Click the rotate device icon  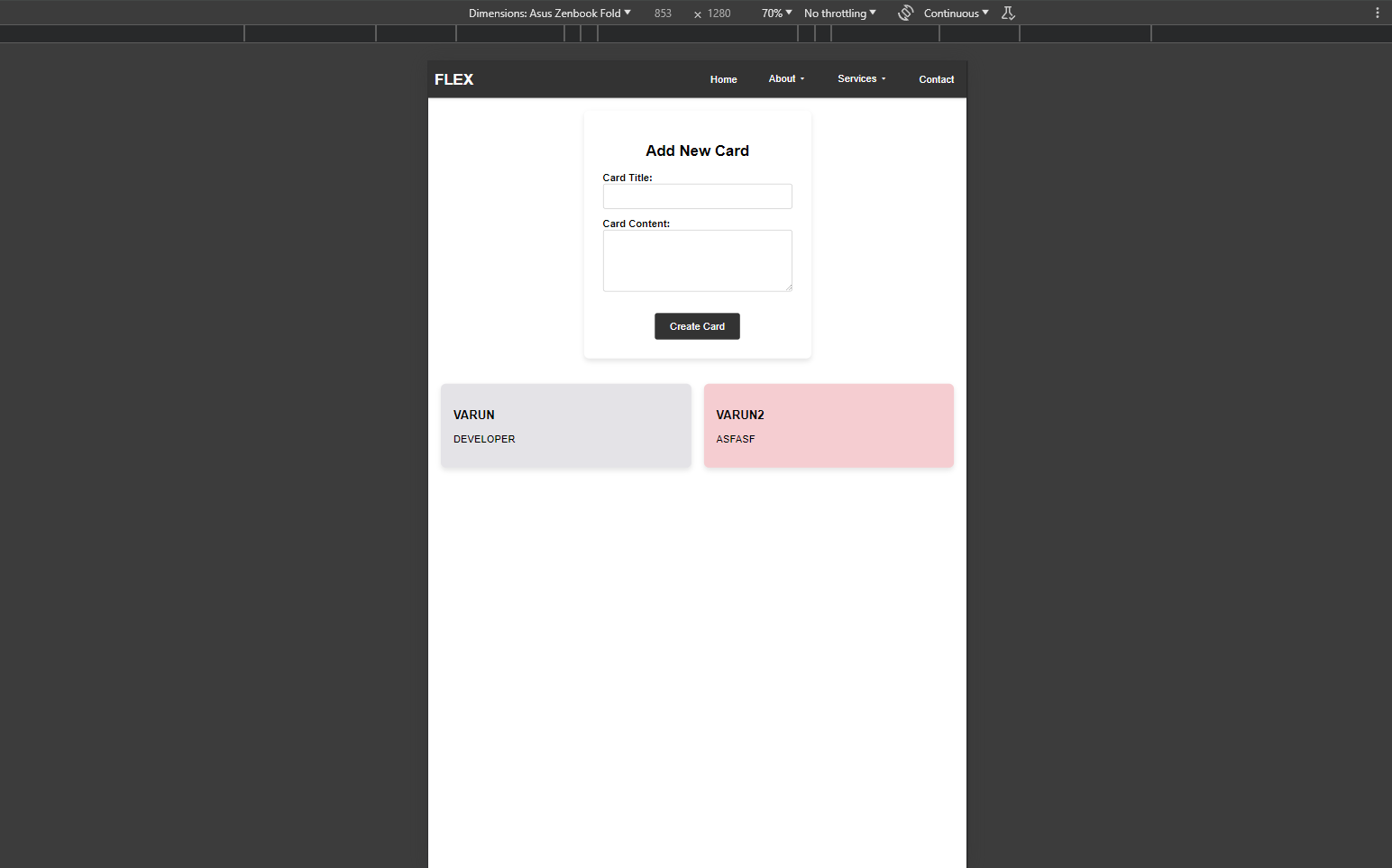click(905, 13)
